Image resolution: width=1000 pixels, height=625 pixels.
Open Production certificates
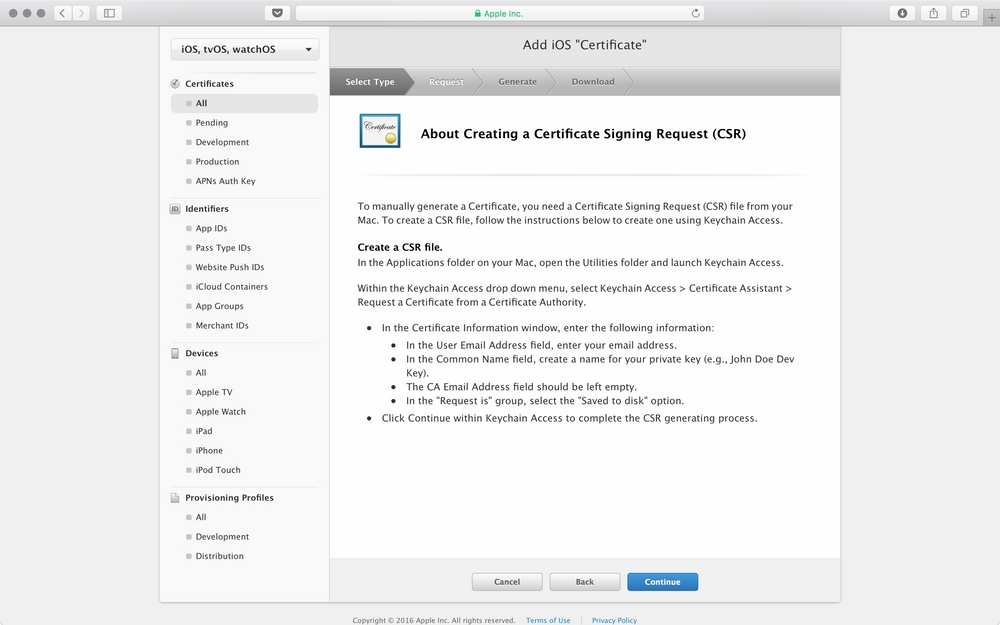point(217,162)
